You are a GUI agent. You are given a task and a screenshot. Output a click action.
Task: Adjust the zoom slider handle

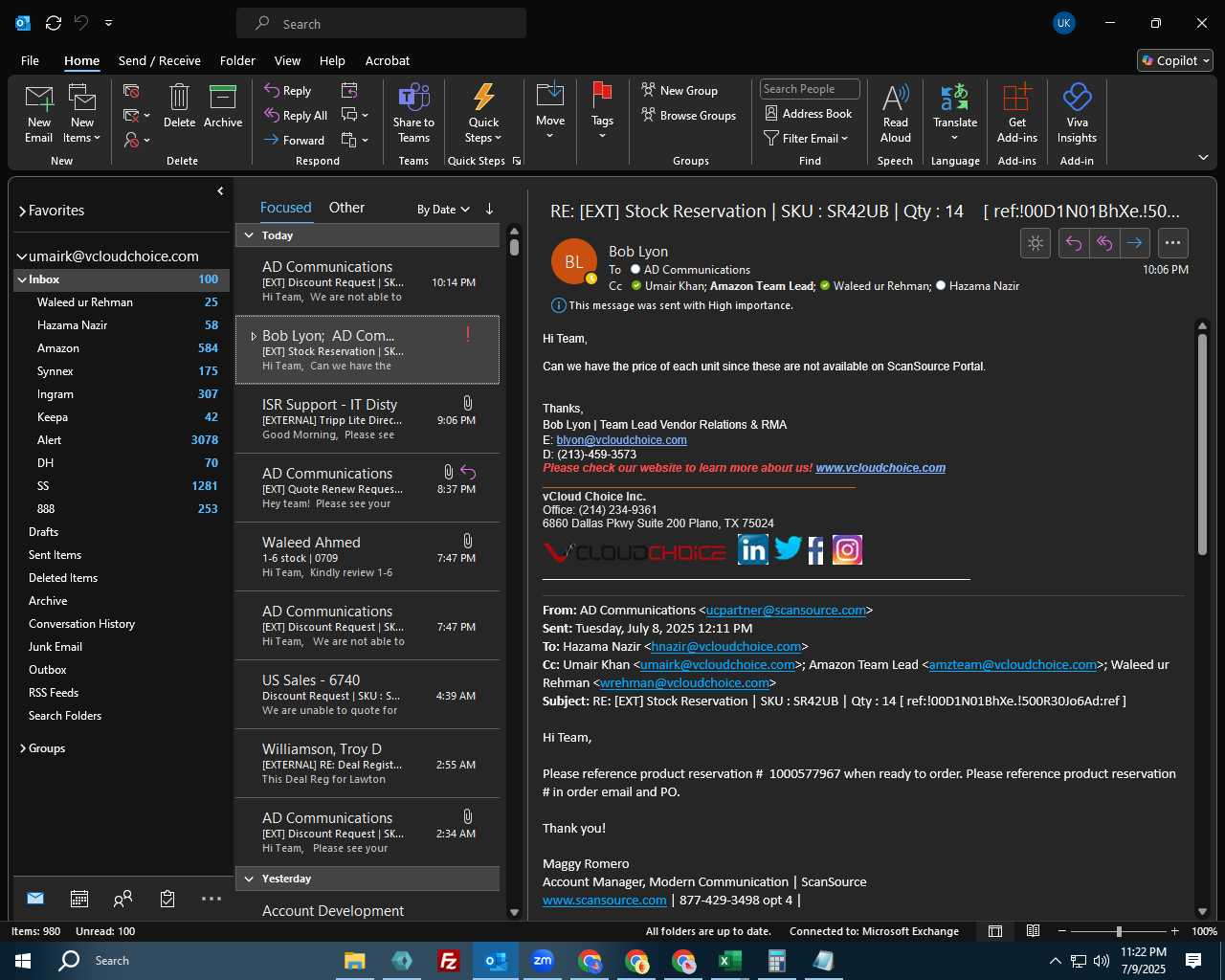(x=1119, y=931)
